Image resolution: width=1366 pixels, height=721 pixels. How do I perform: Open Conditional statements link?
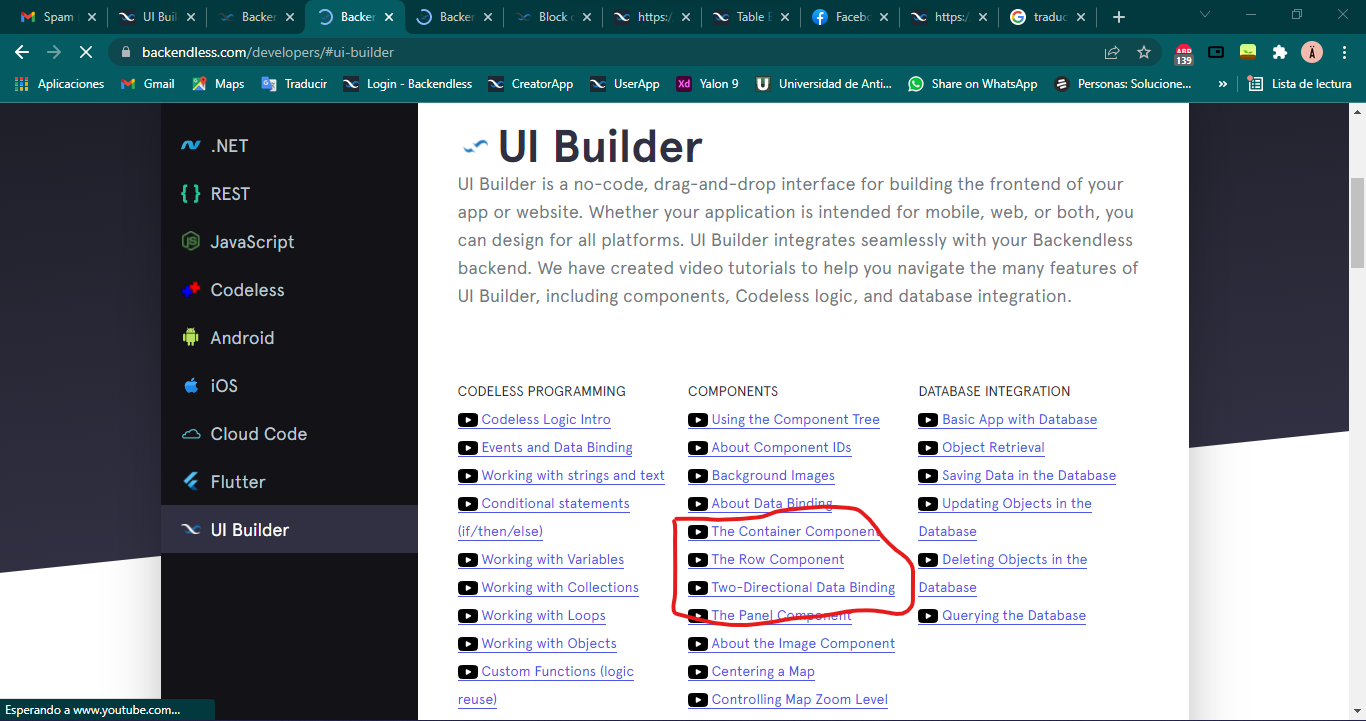[555, 504]
